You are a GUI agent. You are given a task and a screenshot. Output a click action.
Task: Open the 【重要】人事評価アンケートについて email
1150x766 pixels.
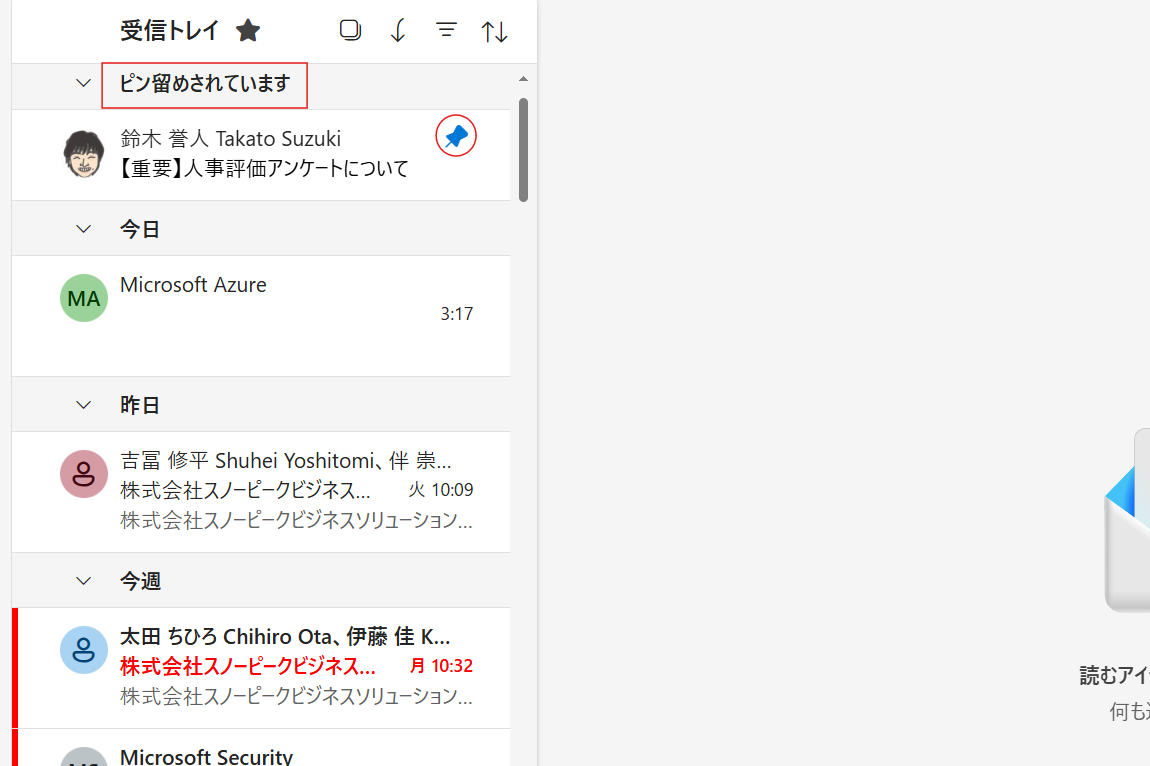click(264, 168)
